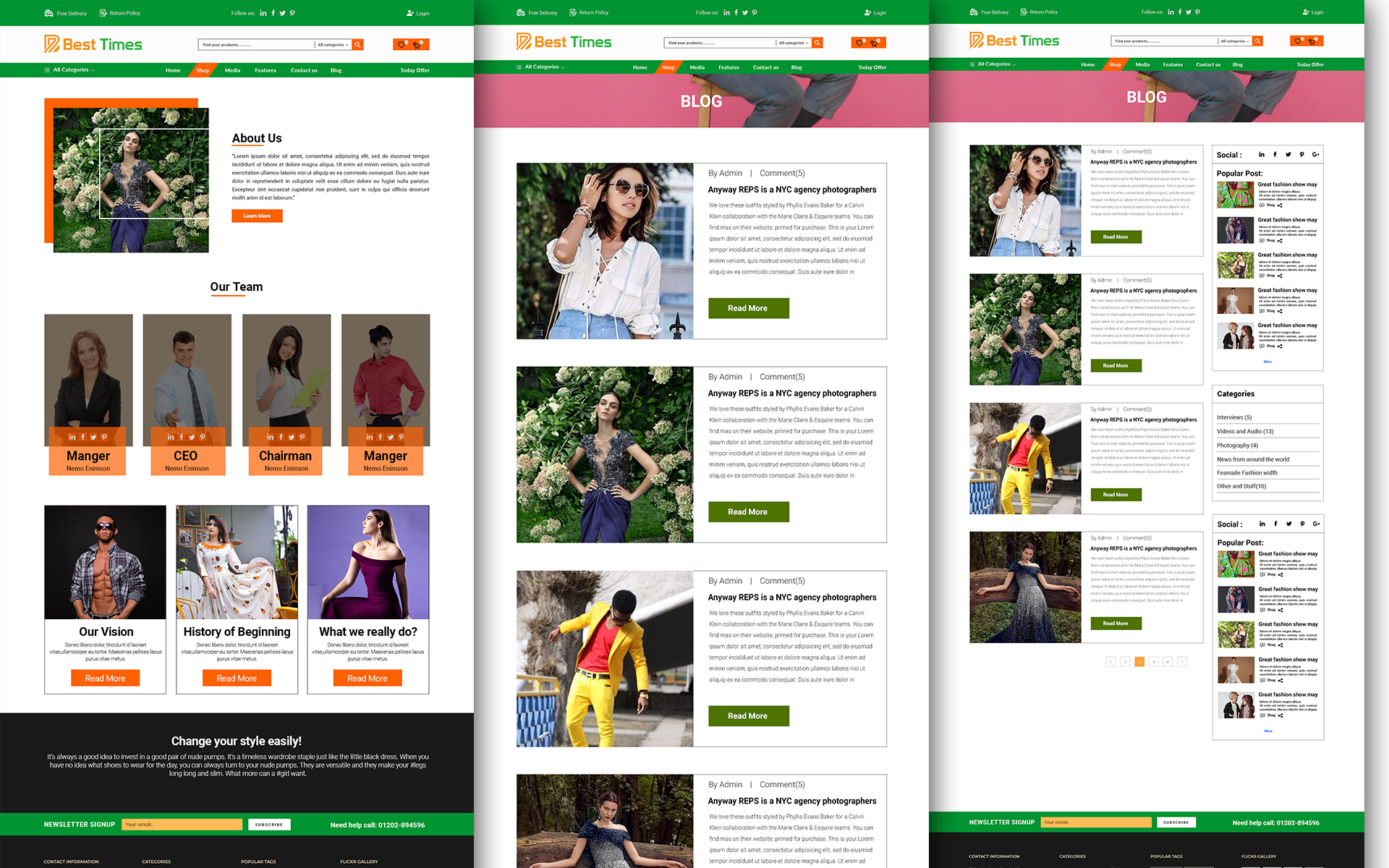Expand All Categories menu on middle blog page

541,67
